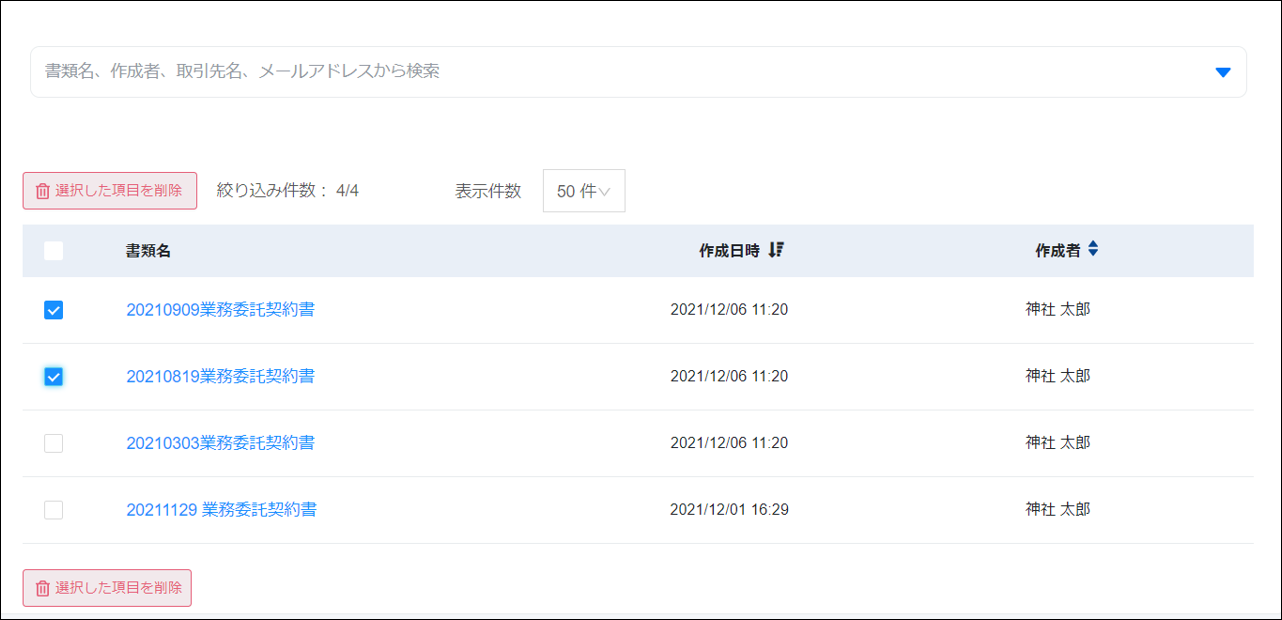1282x620 pixels.
Task: Click the delete button below the table
Action: coord(107,588)
